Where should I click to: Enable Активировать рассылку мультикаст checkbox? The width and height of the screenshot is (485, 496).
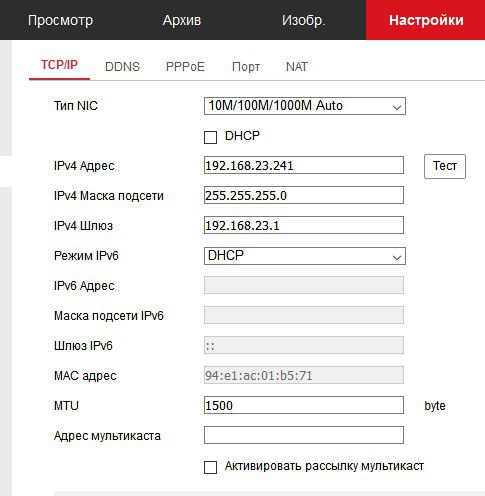(x=210, y=467)
